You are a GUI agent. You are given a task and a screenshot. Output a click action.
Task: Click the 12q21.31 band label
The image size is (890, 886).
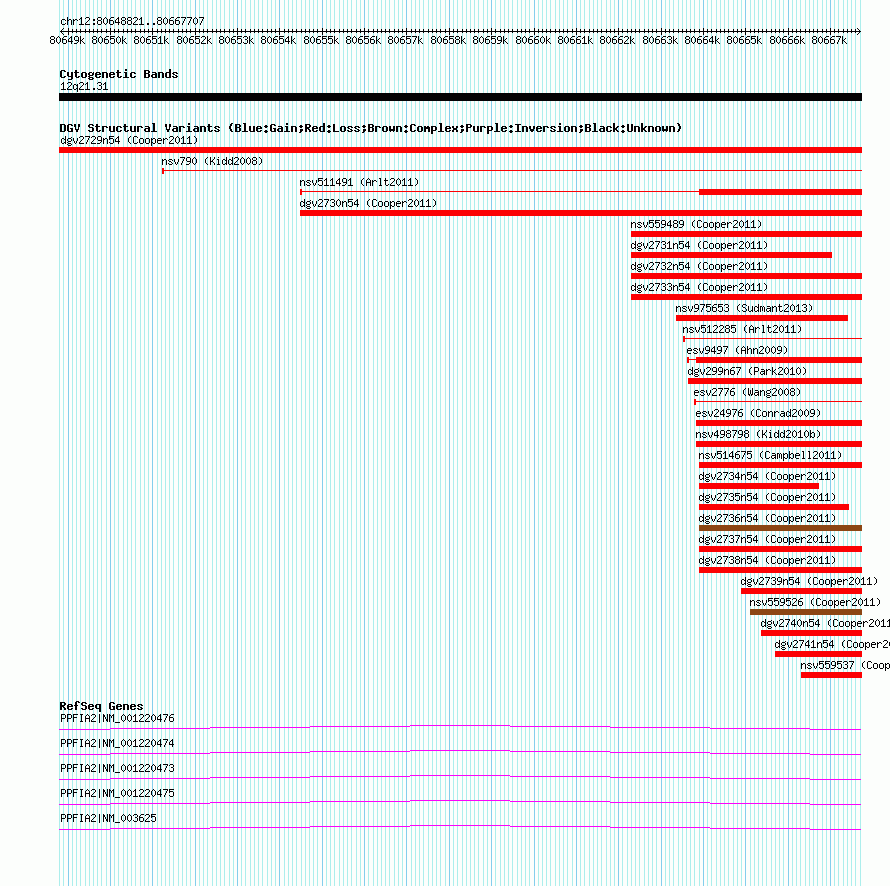[84, 86]
